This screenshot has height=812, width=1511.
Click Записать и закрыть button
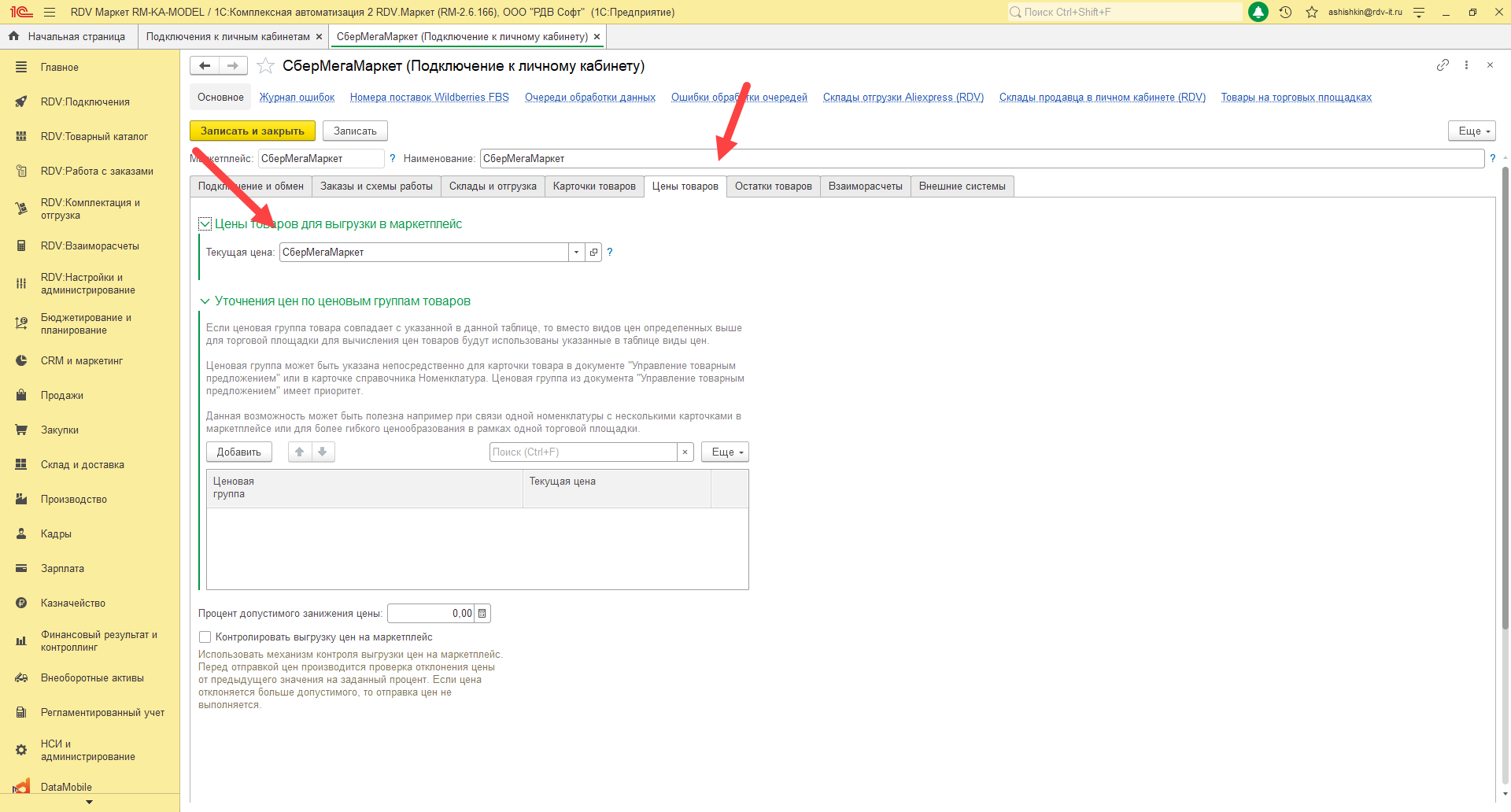(253, 131)
